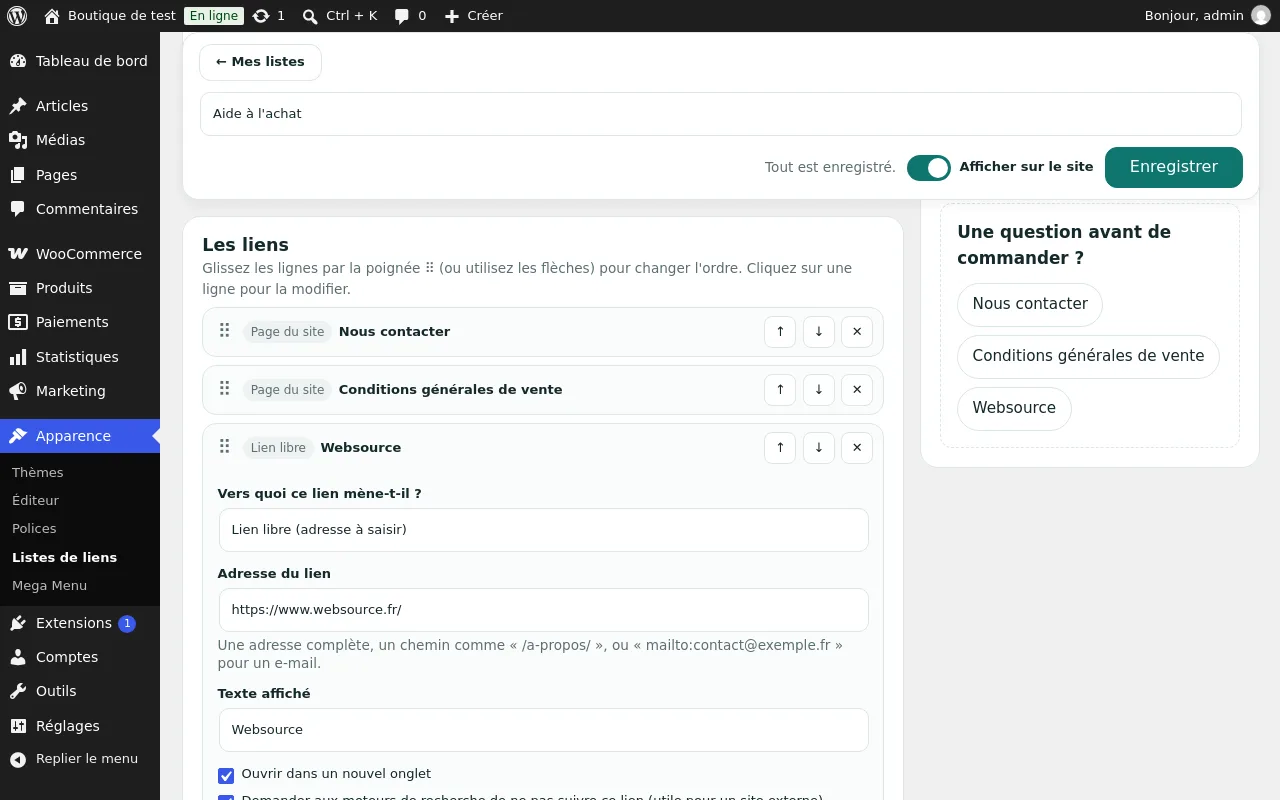Open the Pages menu

[x=80, y=175]
